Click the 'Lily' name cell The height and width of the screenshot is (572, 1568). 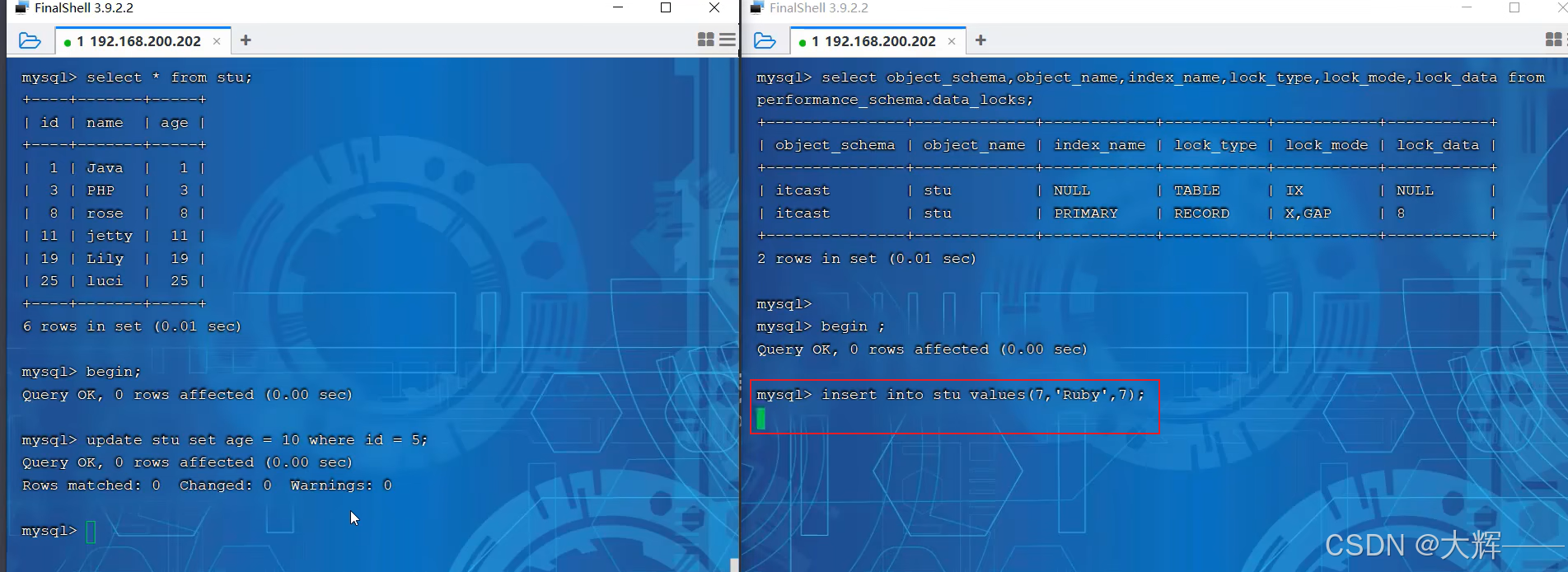105,259
